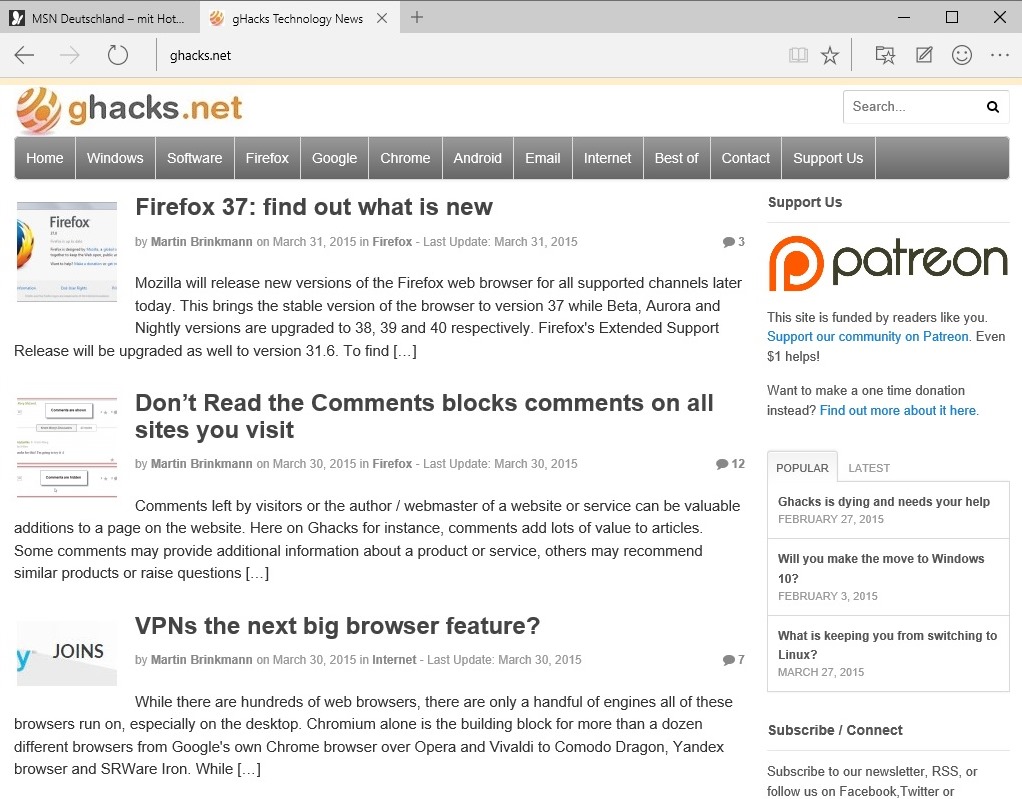Switch to the MSN Deutschland tab
This screenshot has height=799, width=1022.
(x=99, y=18)
